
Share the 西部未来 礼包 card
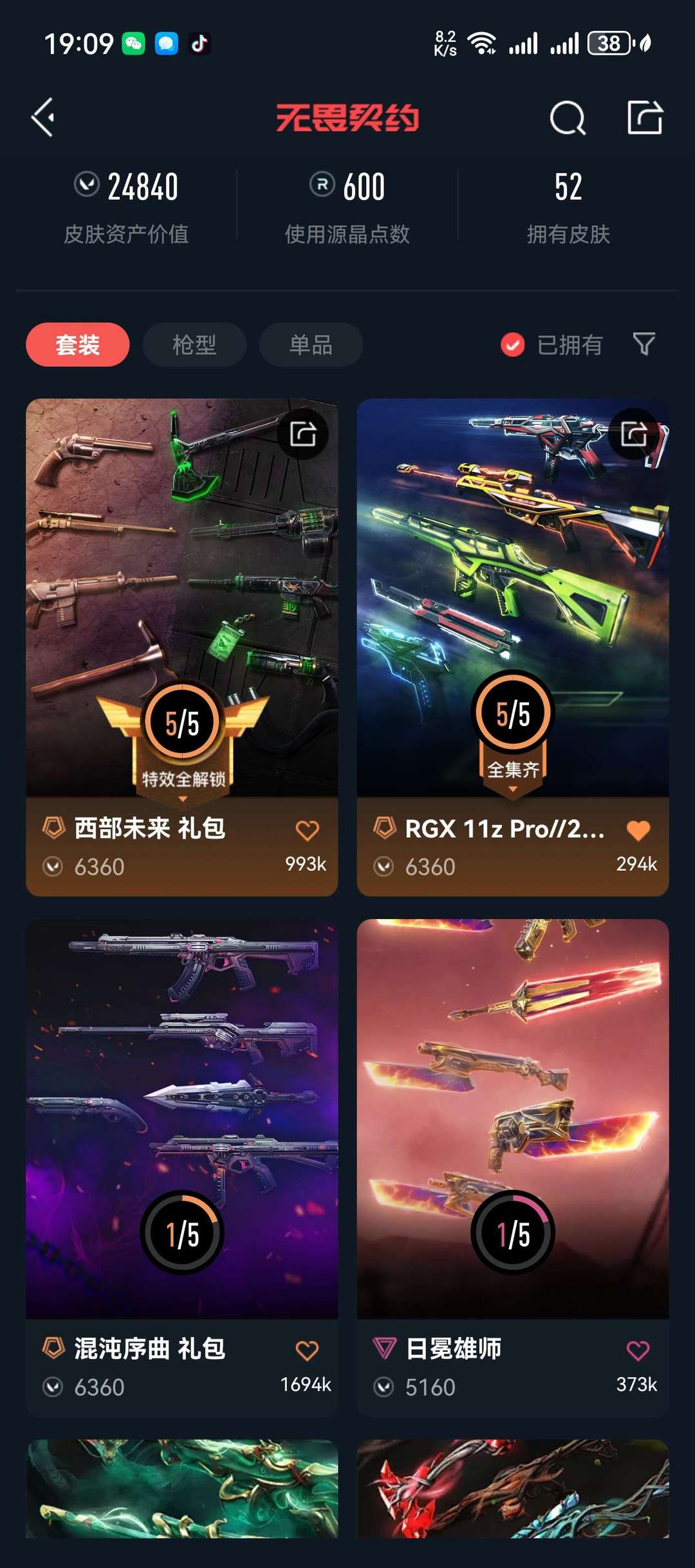[303, 433]
